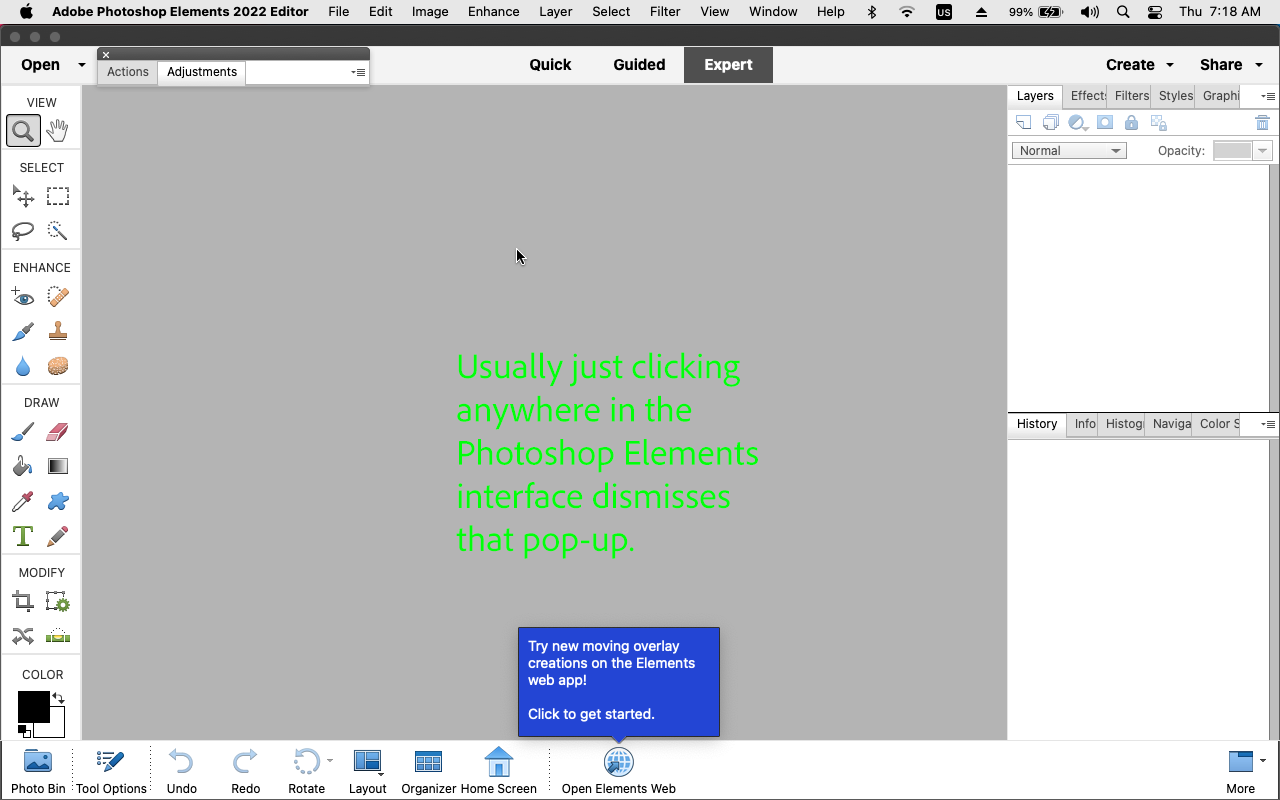Click the foreground color swatch

[x=35, y=706]
